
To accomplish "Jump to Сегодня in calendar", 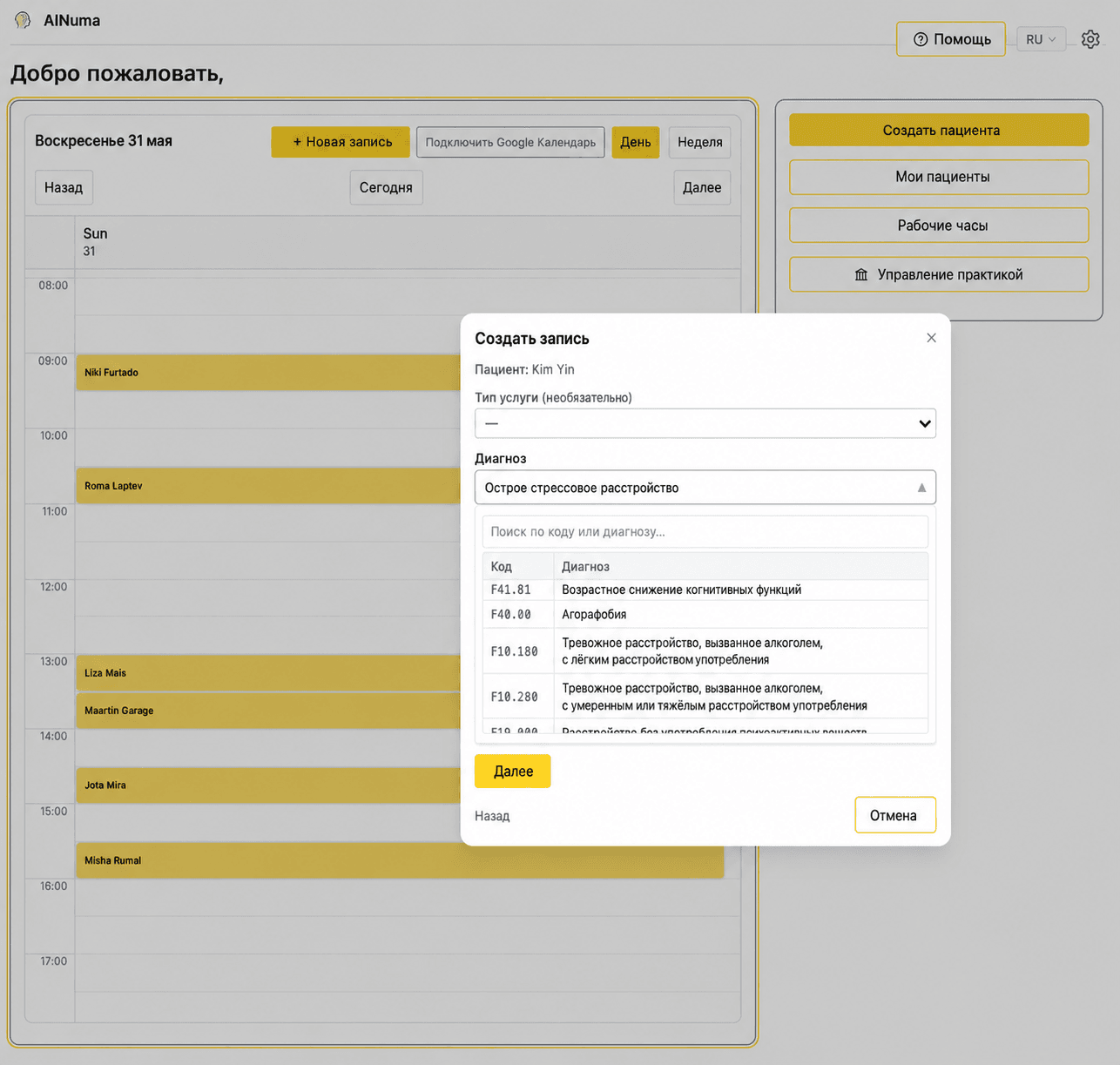I will coord(386,187).
